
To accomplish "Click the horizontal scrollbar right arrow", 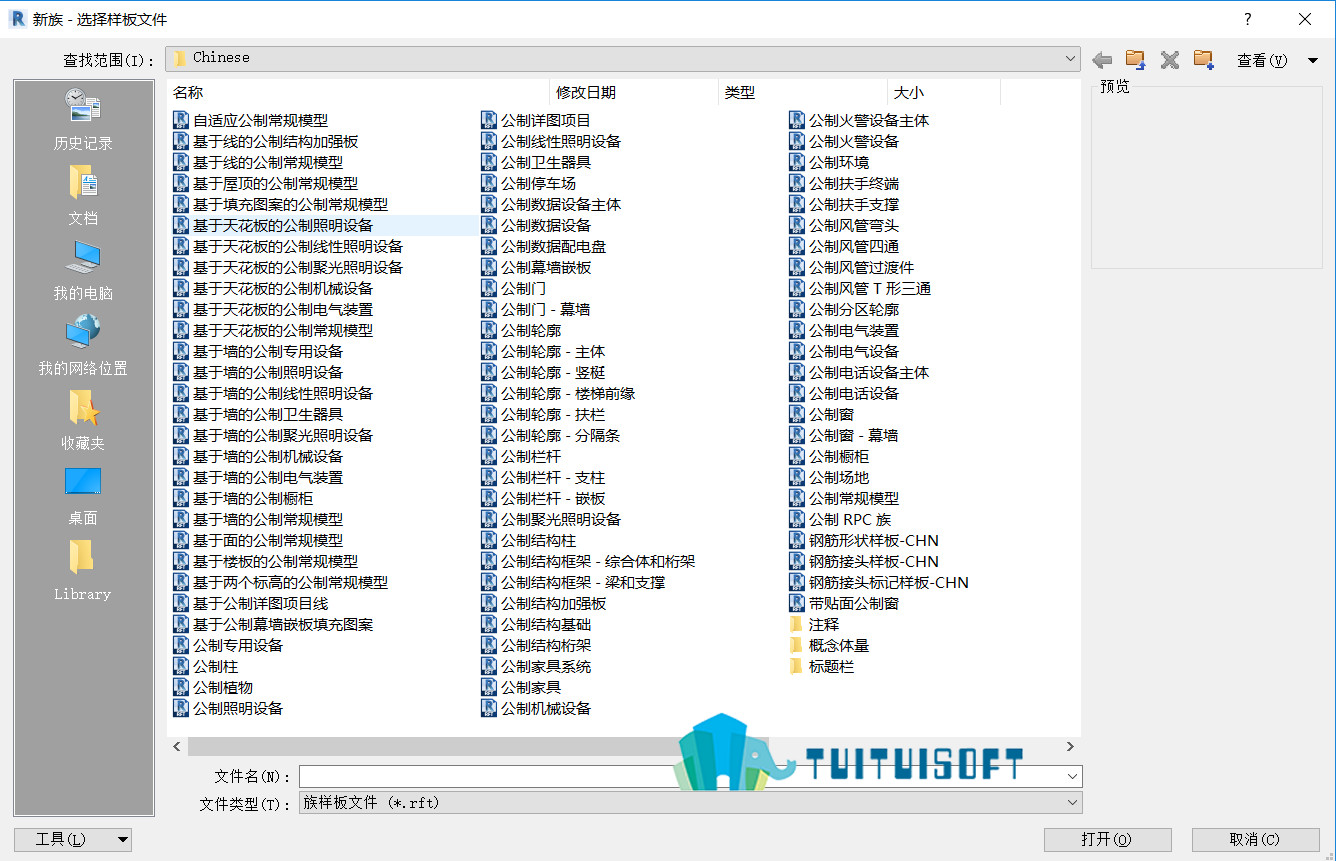I will tap(1070, 746).
